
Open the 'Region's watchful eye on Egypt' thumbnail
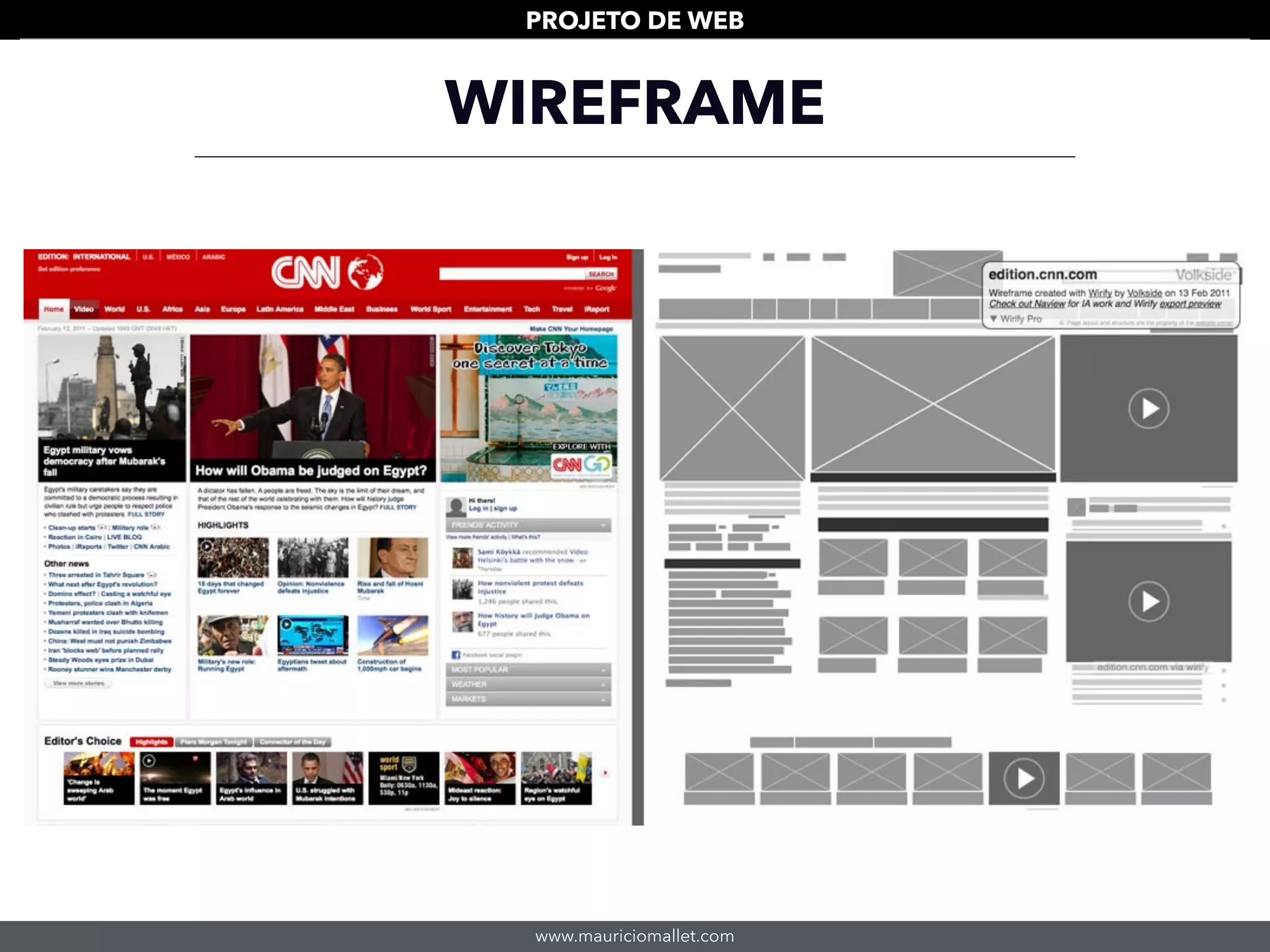click(556, 778)
